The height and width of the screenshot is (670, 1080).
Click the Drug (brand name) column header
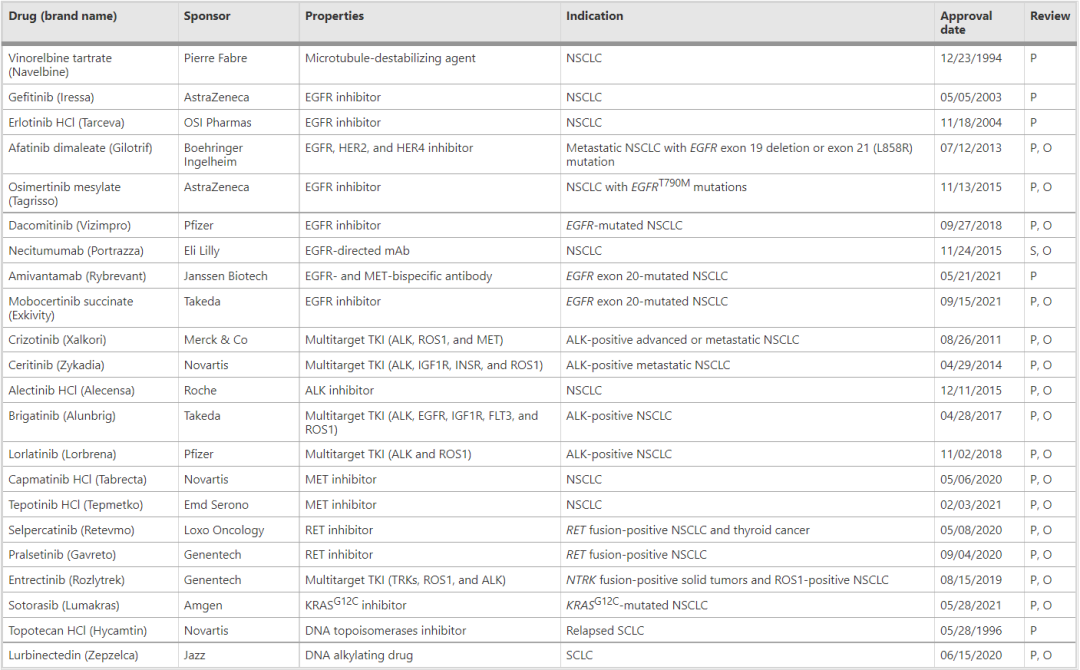(63, 16)
